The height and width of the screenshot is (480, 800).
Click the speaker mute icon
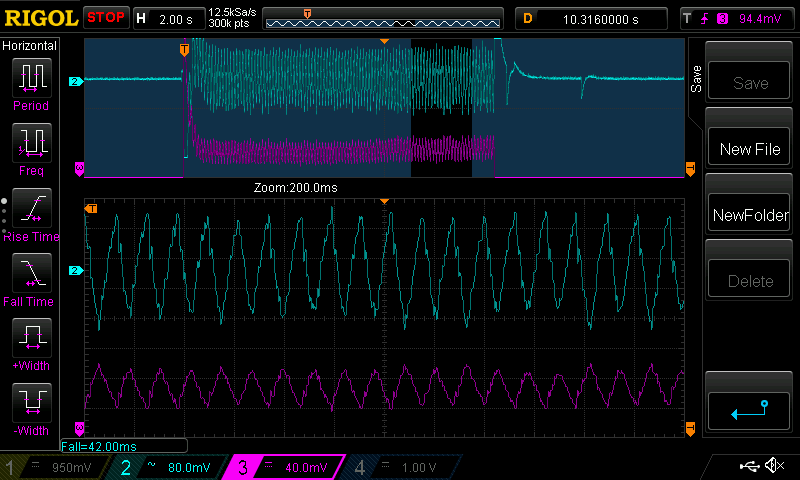click(773, 466)
